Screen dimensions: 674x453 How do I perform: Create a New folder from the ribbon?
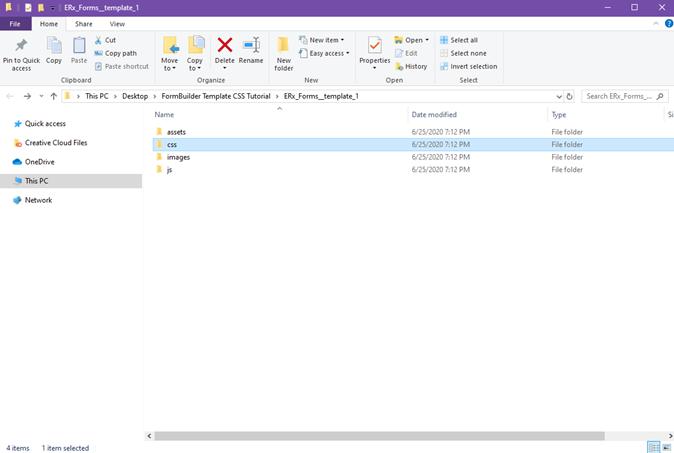(284, 51)
